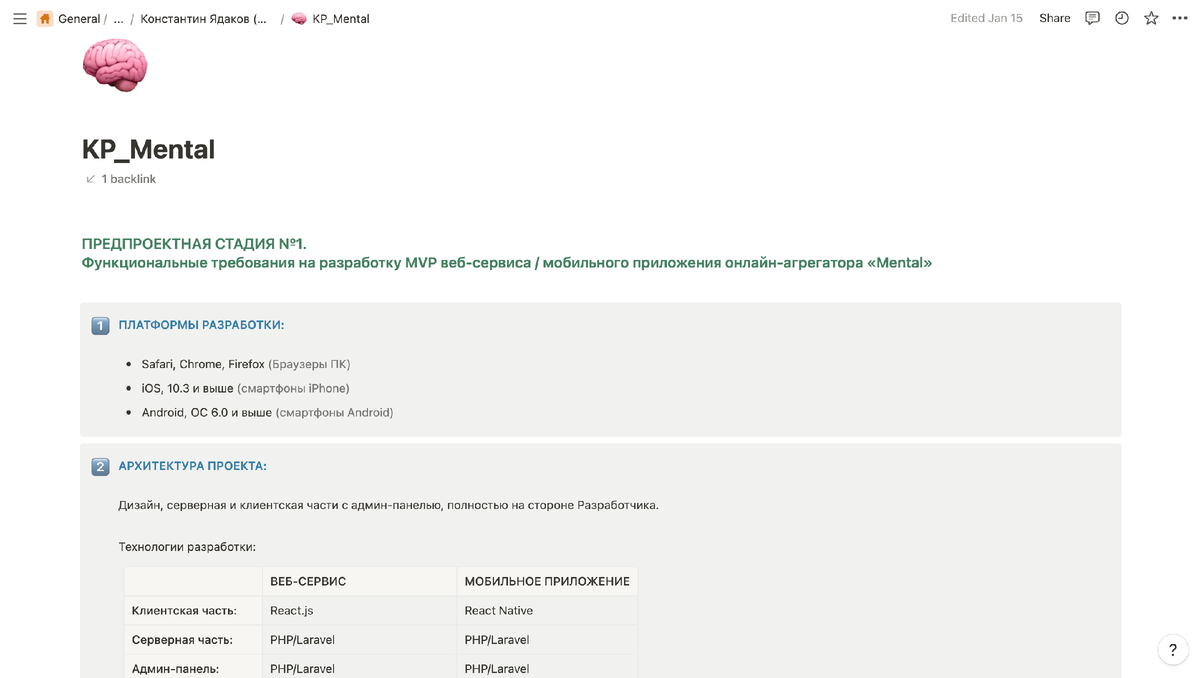Open the sidebar hamburger menu
Image resolution: width=1200 pixels, height=678 pixels.
coord(19,18)
